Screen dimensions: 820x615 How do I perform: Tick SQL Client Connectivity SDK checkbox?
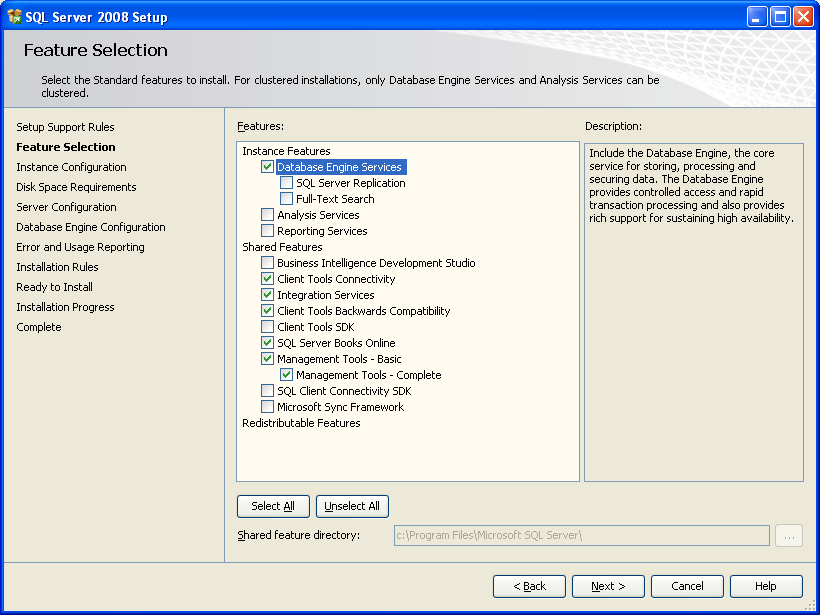pos(267,391)
